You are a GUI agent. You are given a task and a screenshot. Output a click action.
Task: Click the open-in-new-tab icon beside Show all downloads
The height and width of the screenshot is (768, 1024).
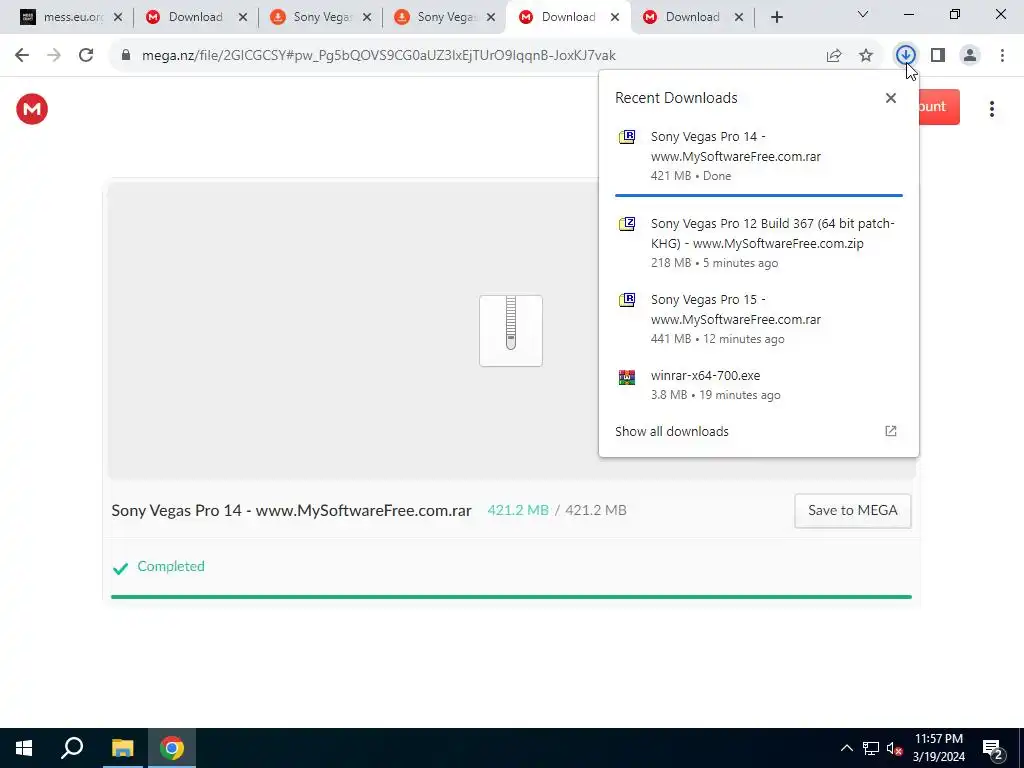[891, 431]
